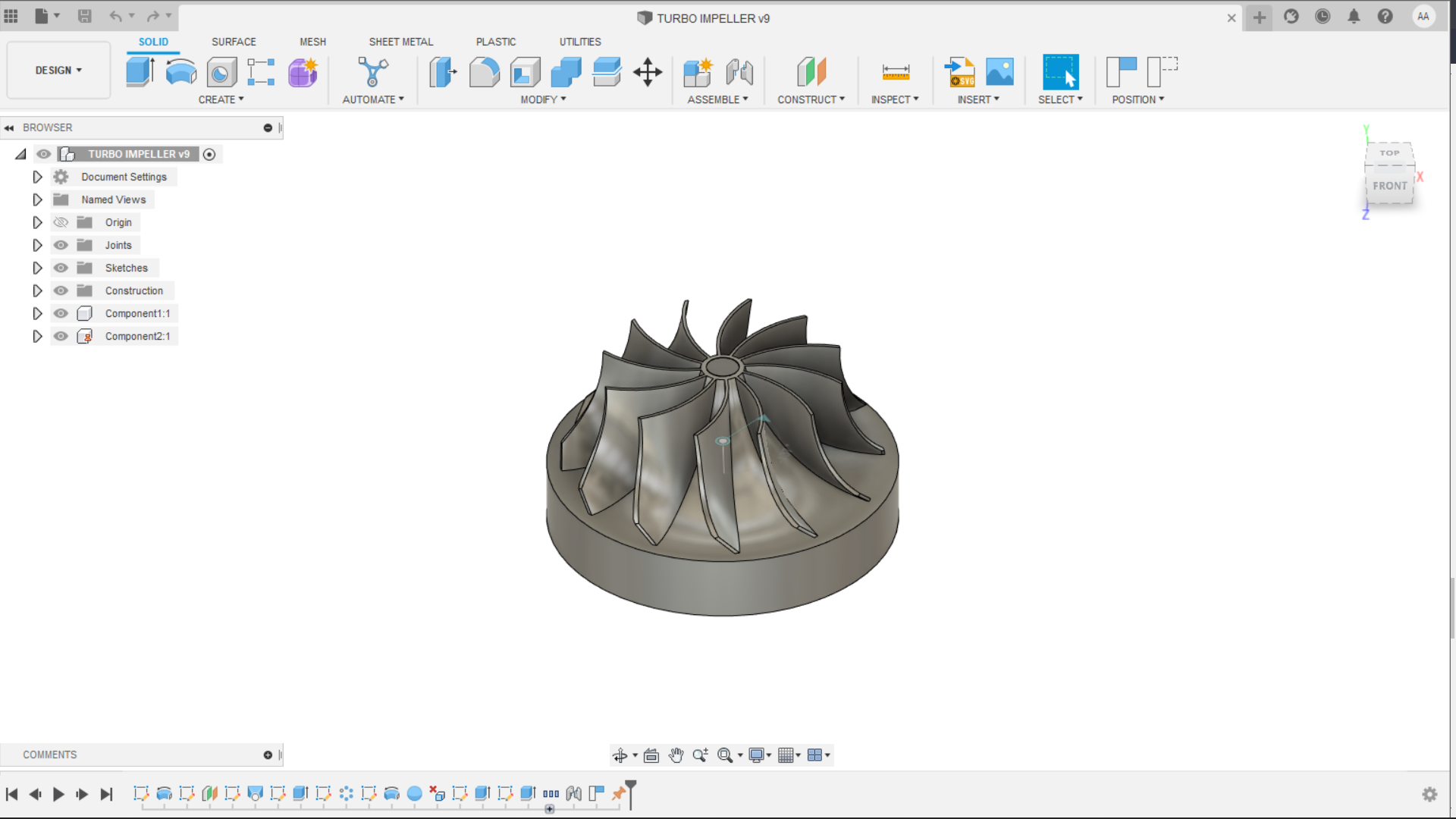Show the Origin folder via eye icon
1456x819 pixels.
pyautogui.click(x=61, y=222)
